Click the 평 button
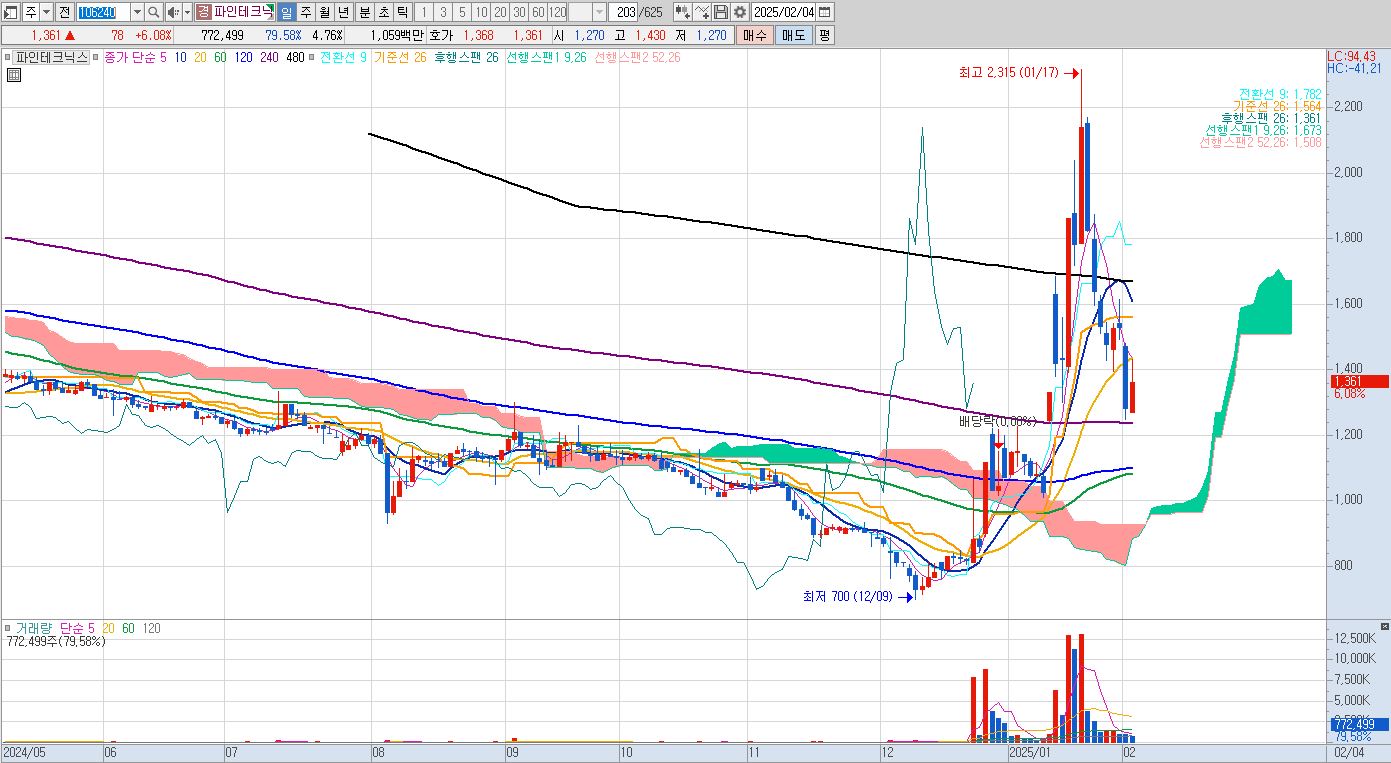The image size is (1391, 763). tap(824, 35)
